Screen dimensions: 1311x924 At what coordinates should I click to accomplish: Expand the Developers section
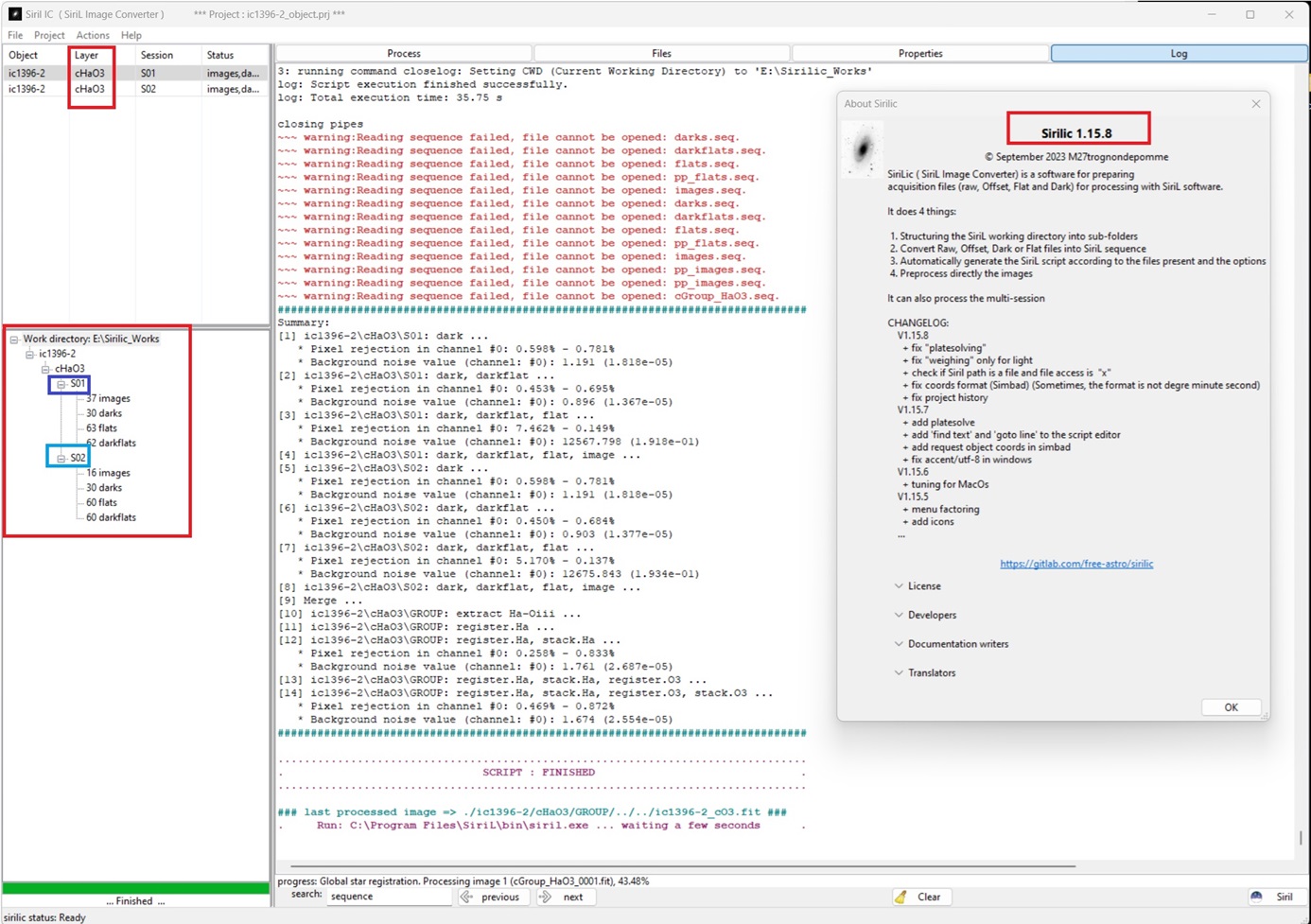pos(899,615)
